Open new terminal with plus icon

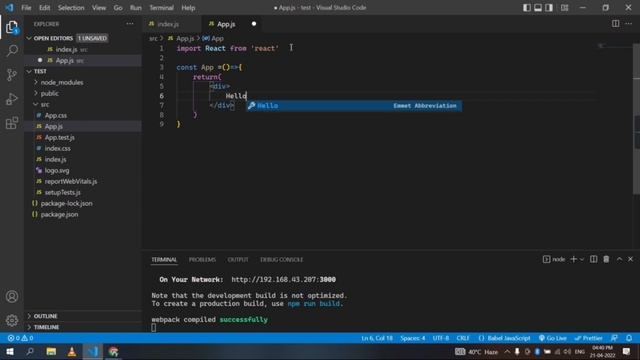click(573, 259)
